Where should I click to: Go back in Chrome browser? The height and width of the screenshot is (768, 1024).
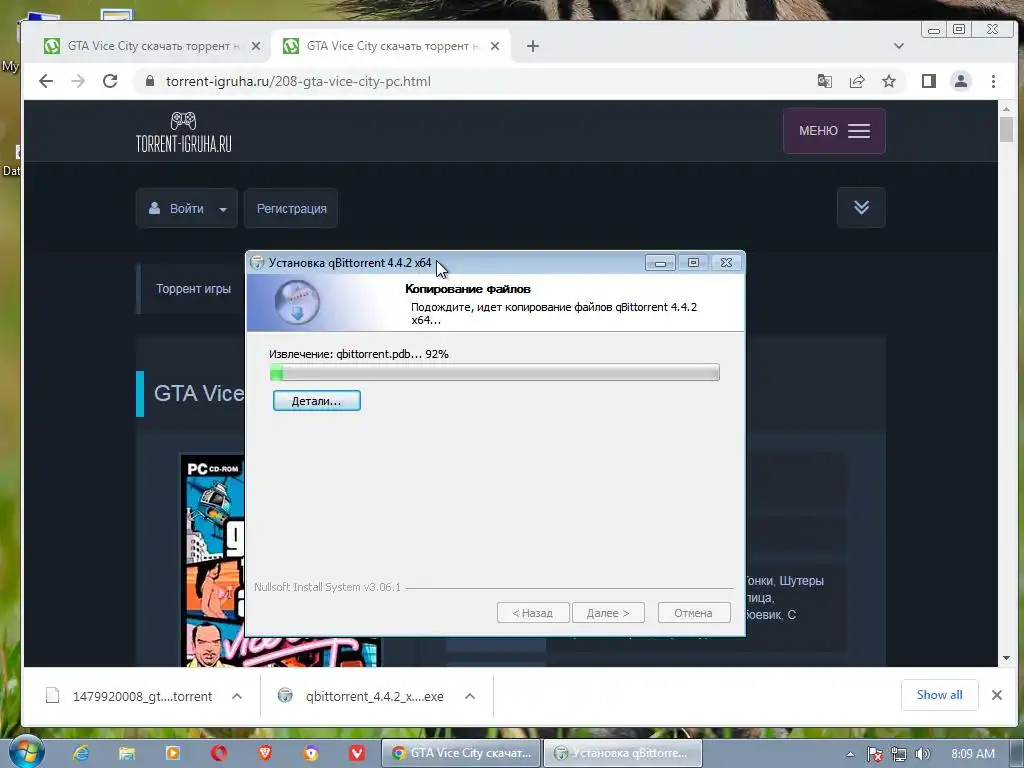[46, 81]
